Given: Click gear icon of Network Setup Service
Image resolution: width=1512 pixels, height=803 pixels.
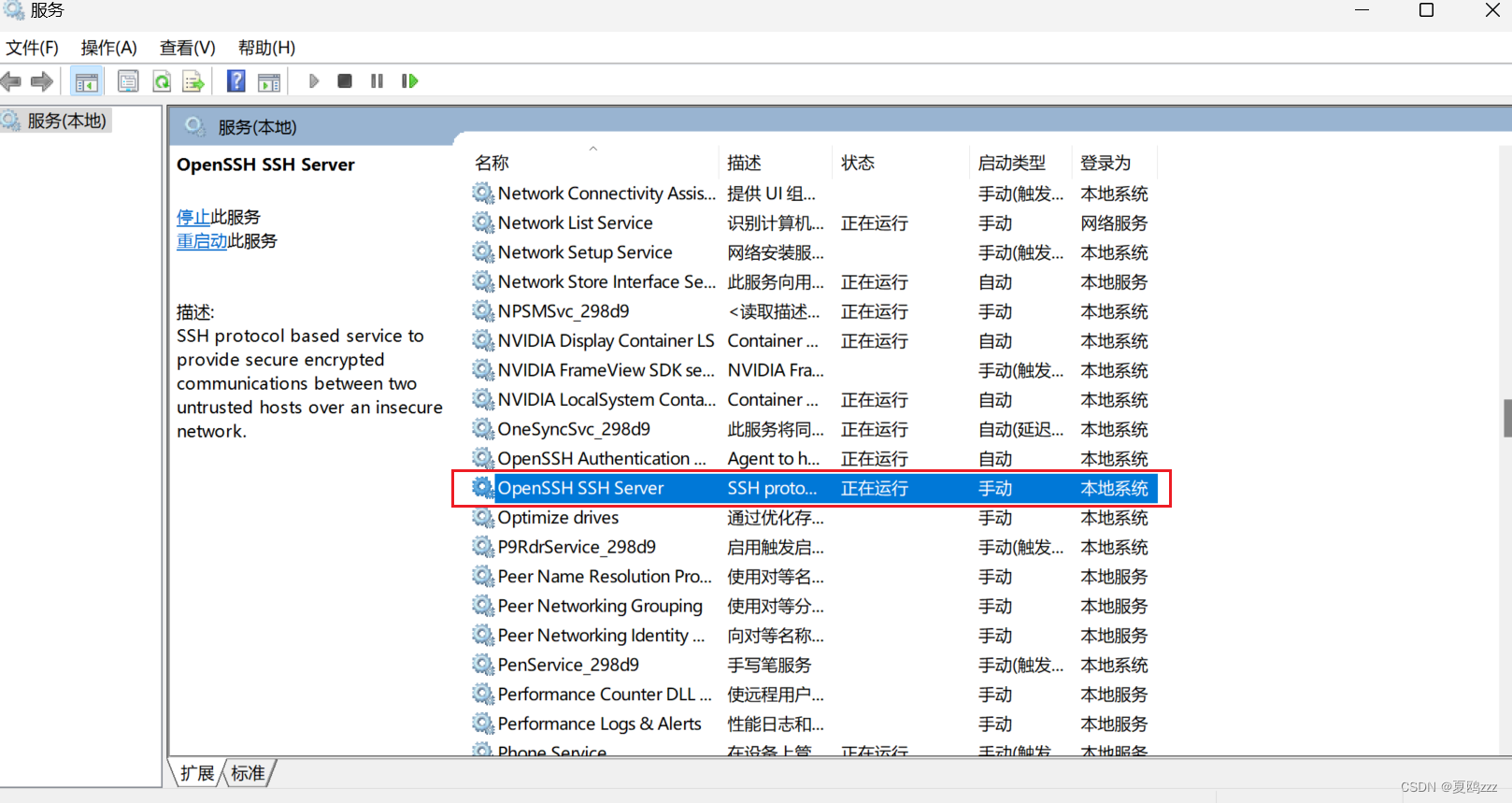Looking at the screenshot, I should tap(483, 251).
